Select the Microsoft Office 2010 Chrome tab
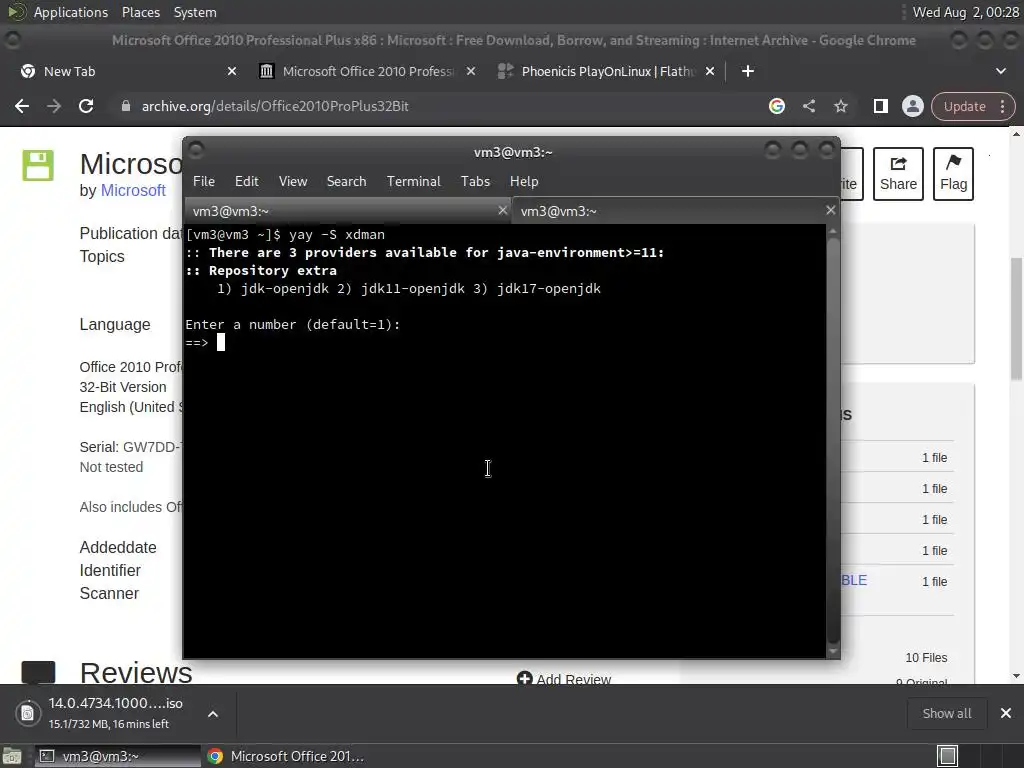The width and height of the screenshot is (1024, 768). [x=366, y=71]
